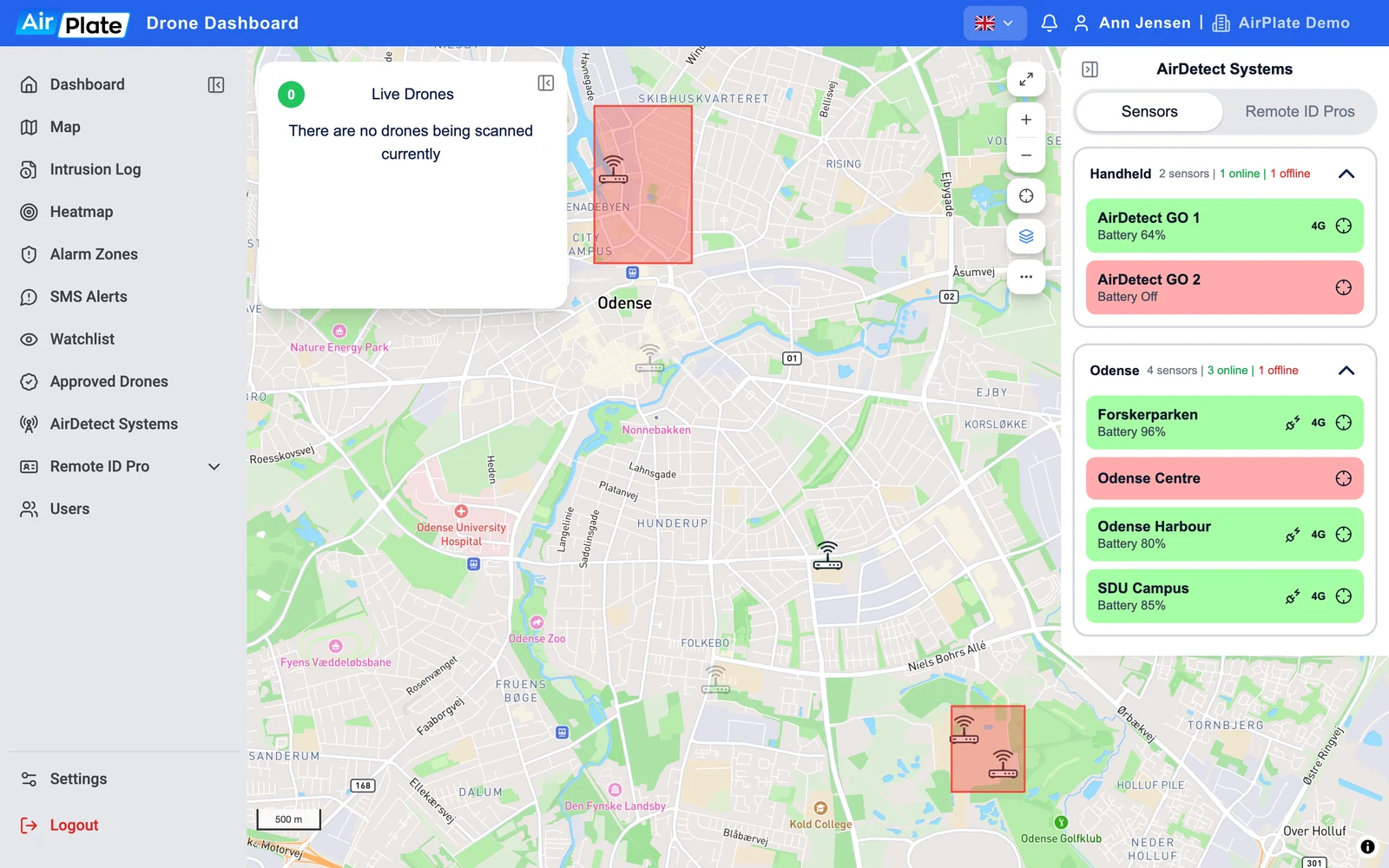Locate AirDetect GO 2 on map
The image size is (1389, 868).
click(x=1343, y=287)
